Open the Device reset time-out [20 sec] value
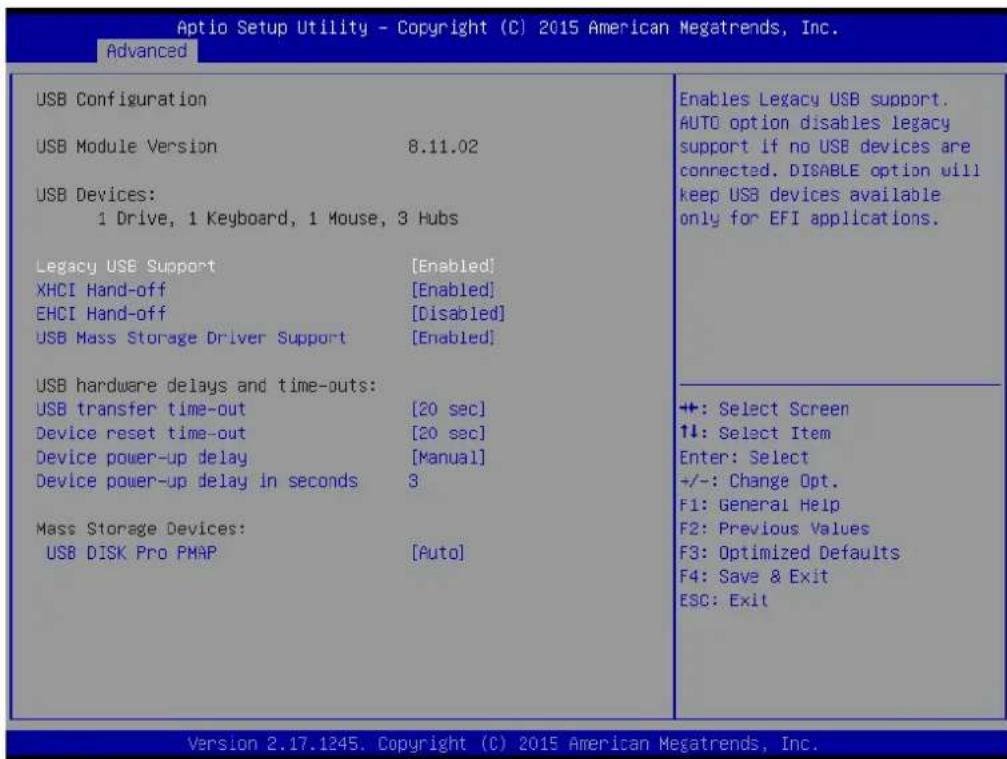The width and height of the screenshot is (1007, 759). pos(448,433)
